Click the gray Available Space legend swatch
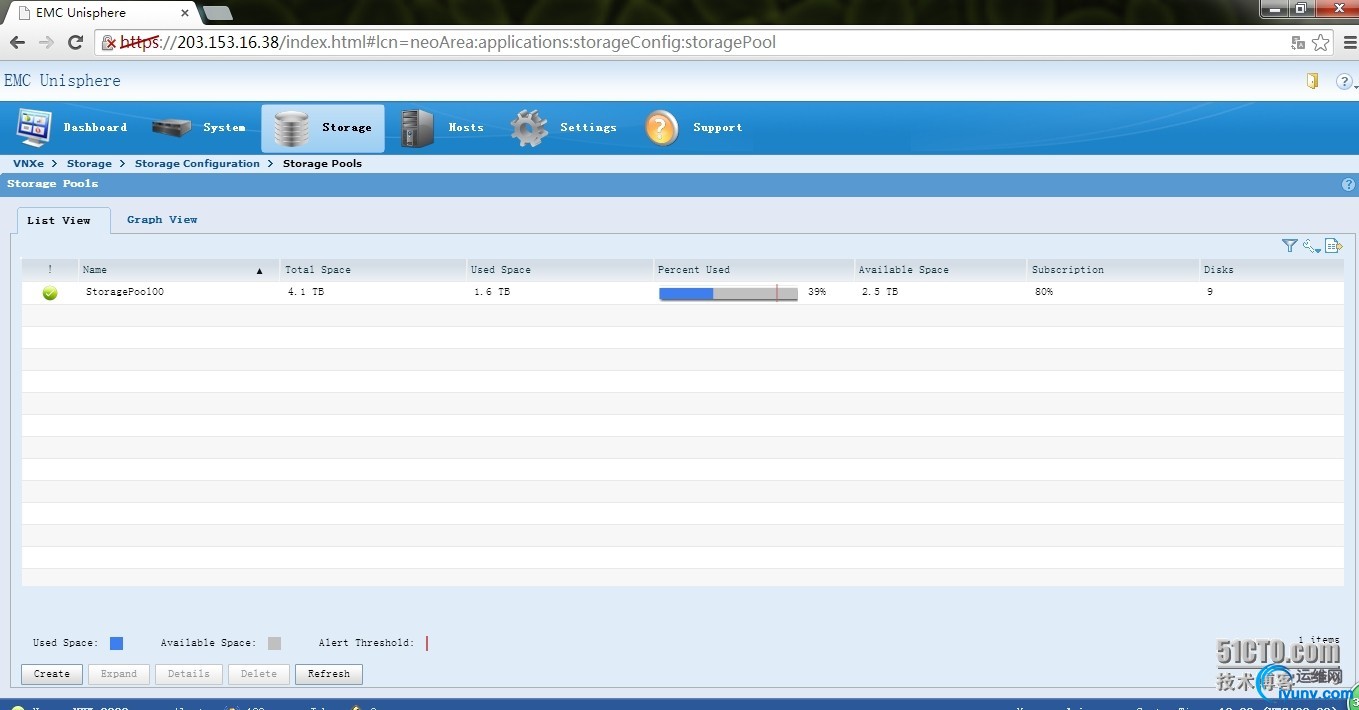This screenshot has height=710, width=1359. point(275,644)
